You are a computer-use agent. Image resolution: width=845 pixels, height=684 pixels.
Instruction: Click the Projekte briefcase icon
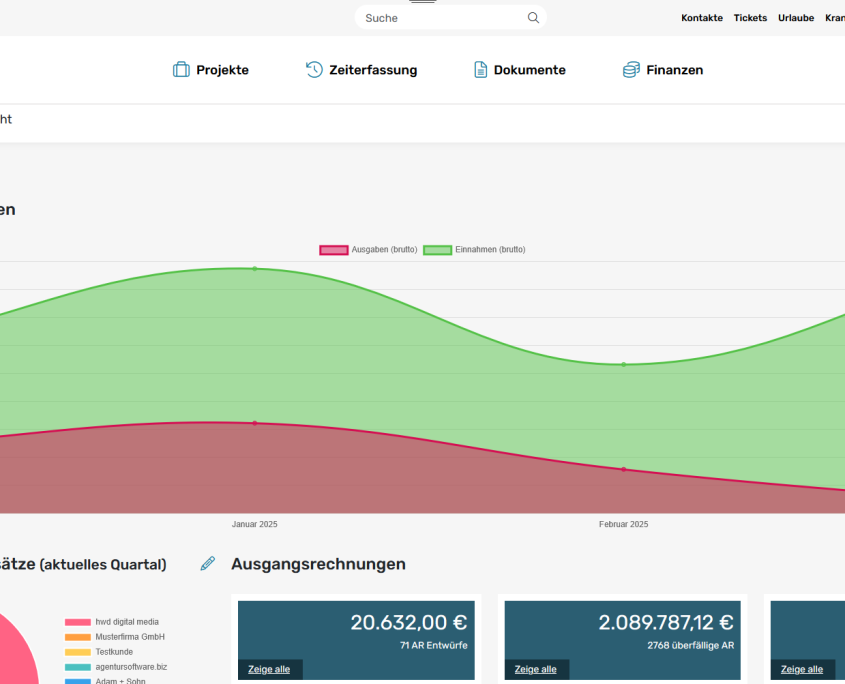tap(181, 70)
